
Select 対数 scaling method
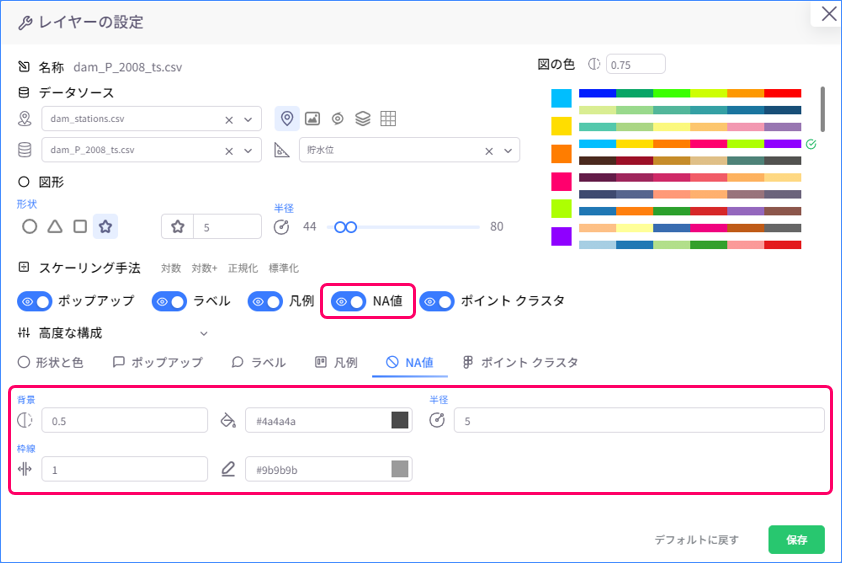171,268
